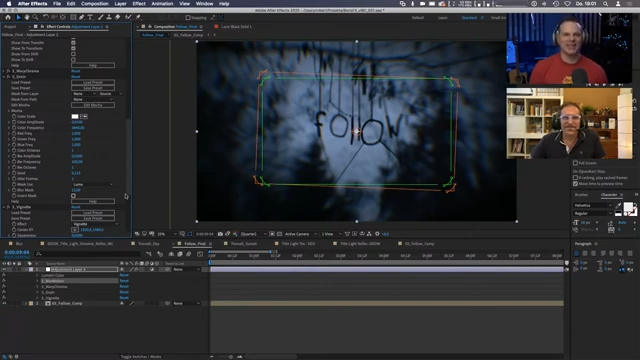Viewport: 640px width, 360px height.
Task: Click the timeline Motion Blur enable icon
Action: click(189, 254)
